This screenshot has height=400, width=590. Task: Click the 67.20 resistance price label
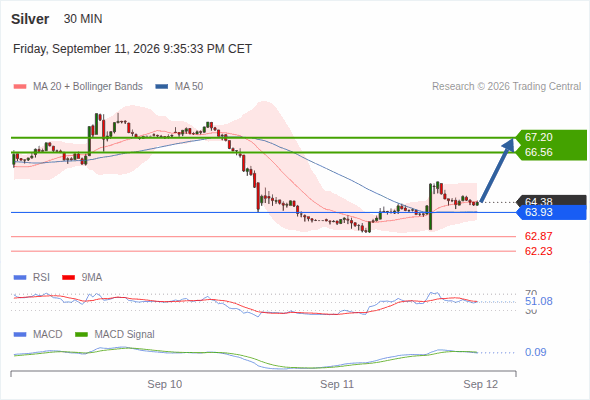click(538, 137)
